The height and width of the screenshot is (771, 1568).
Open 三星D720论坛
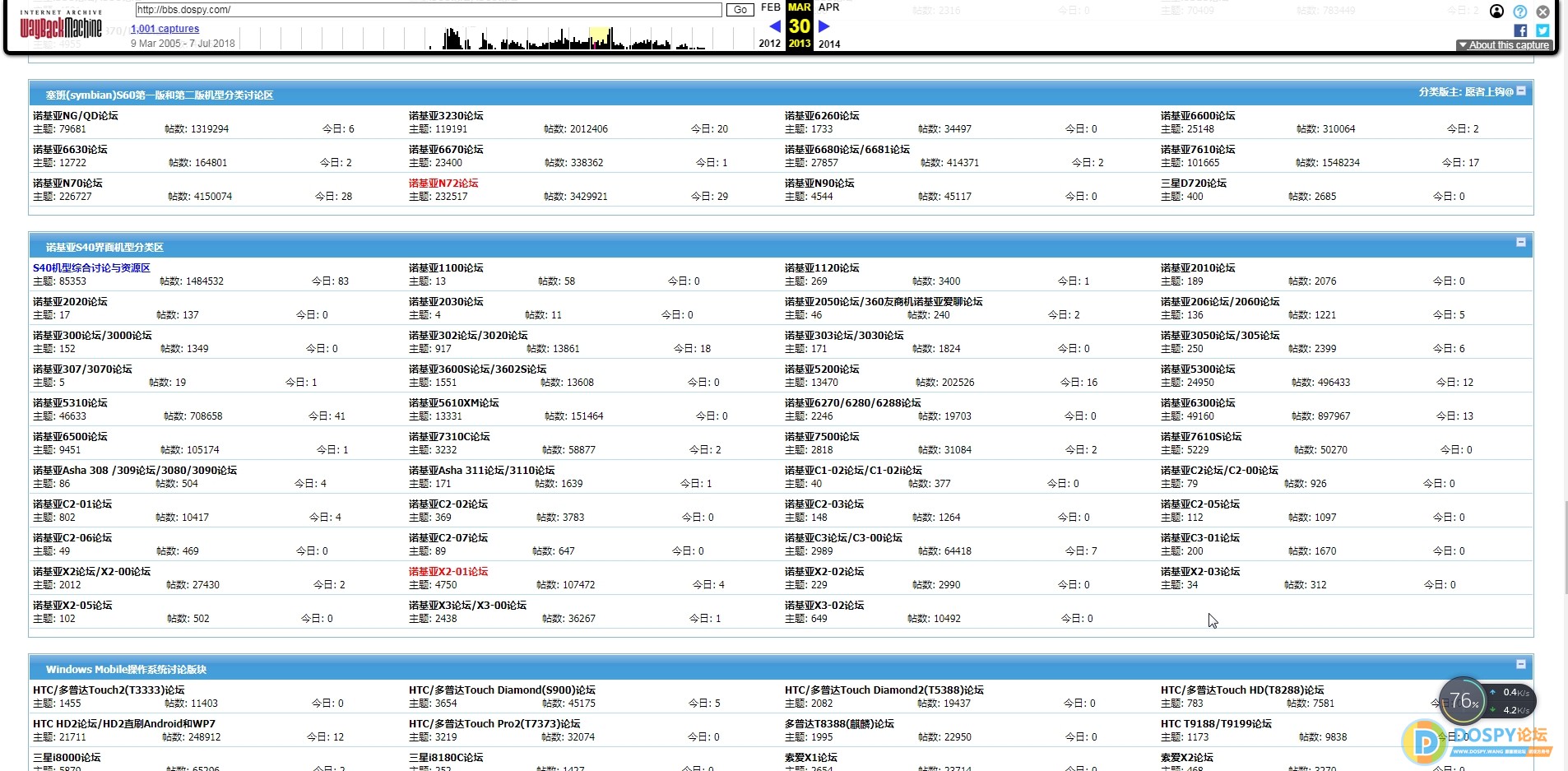pyautogui.click(x=1194, y=183)
